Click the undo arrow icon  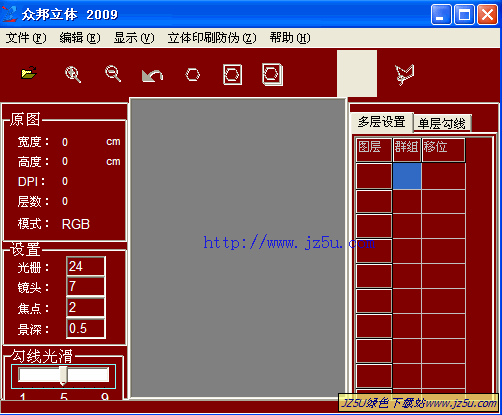coord(152,75)
